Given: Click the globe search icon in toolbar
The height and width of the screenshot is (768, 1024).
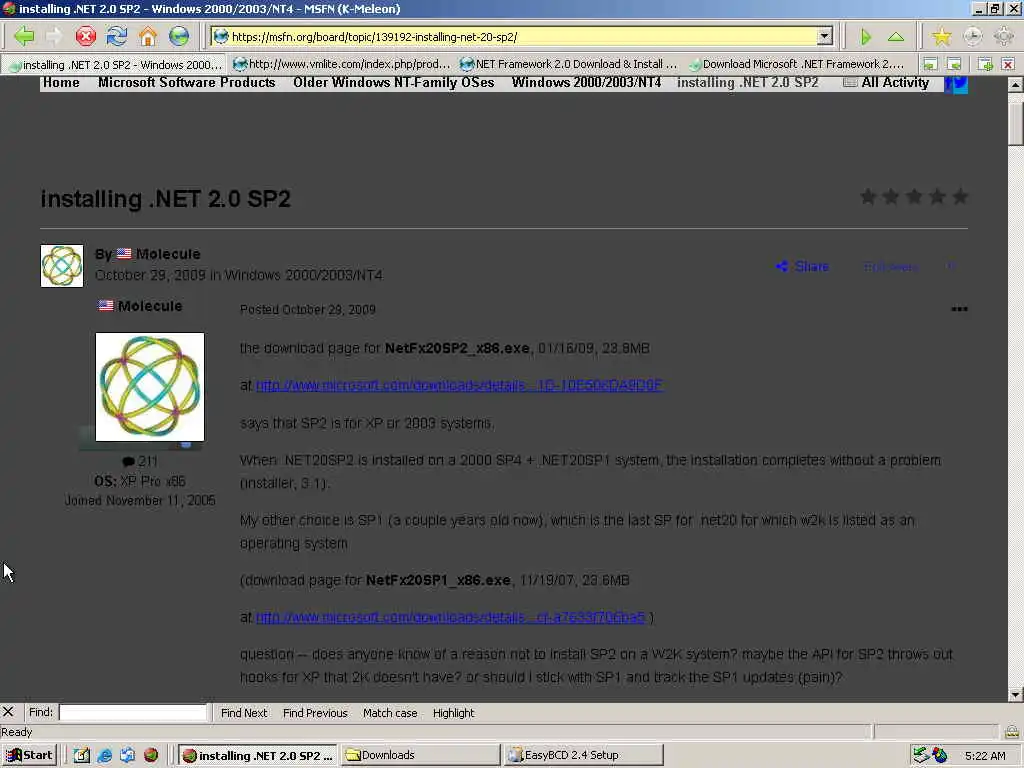Looking at the screenshot, I should (179, 36).
